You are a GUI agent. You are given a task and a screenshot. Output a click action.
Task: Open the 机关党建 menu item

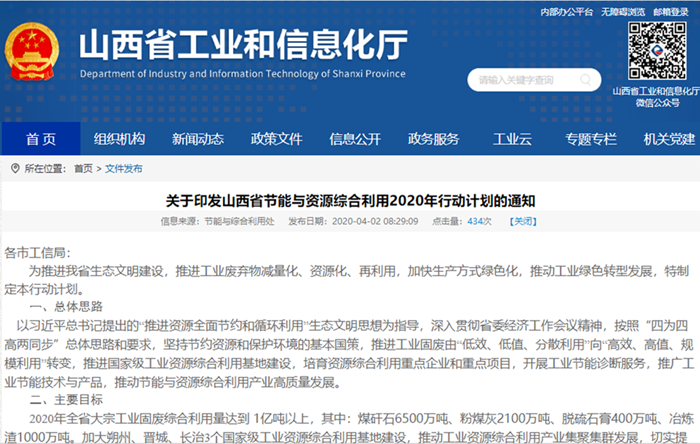click(669, 139)
